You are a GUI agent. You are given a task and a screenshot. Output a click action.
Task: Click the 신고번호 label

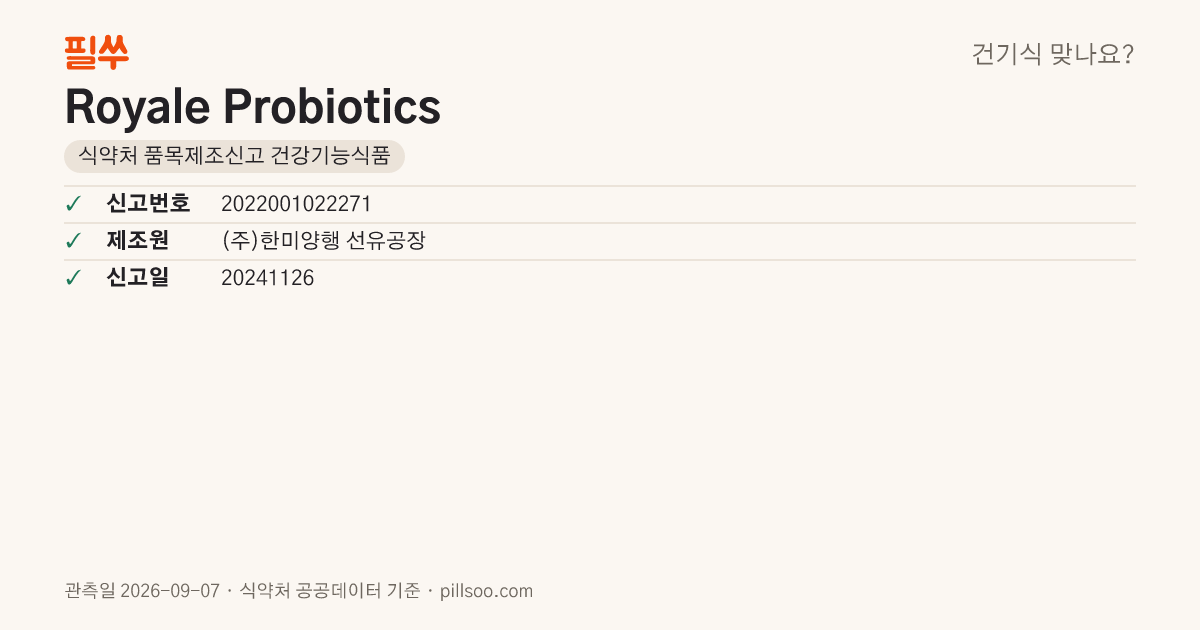(148, 204)
